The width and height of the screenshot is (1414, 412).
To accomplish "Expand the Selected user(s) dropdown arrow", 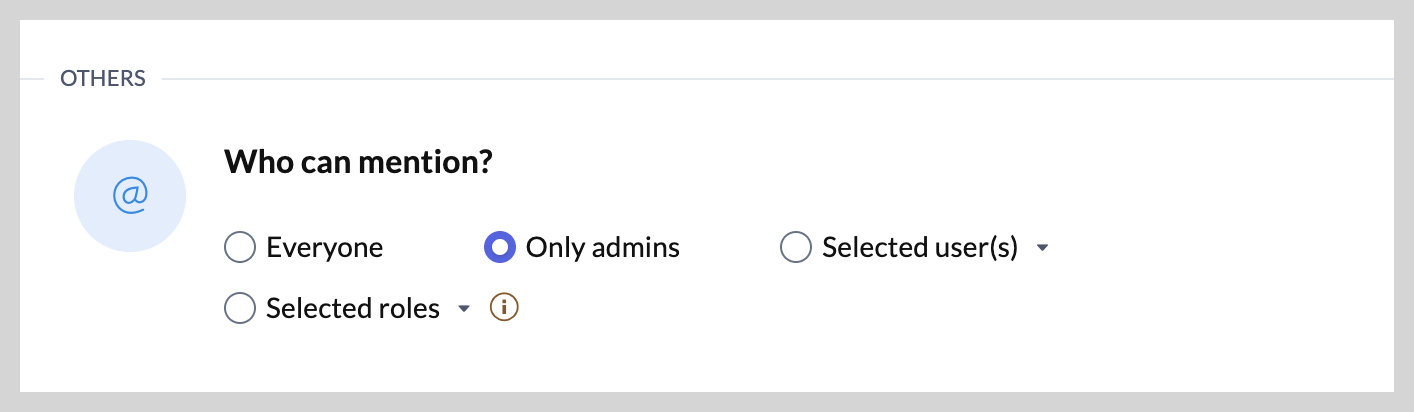I will 1042,248.
